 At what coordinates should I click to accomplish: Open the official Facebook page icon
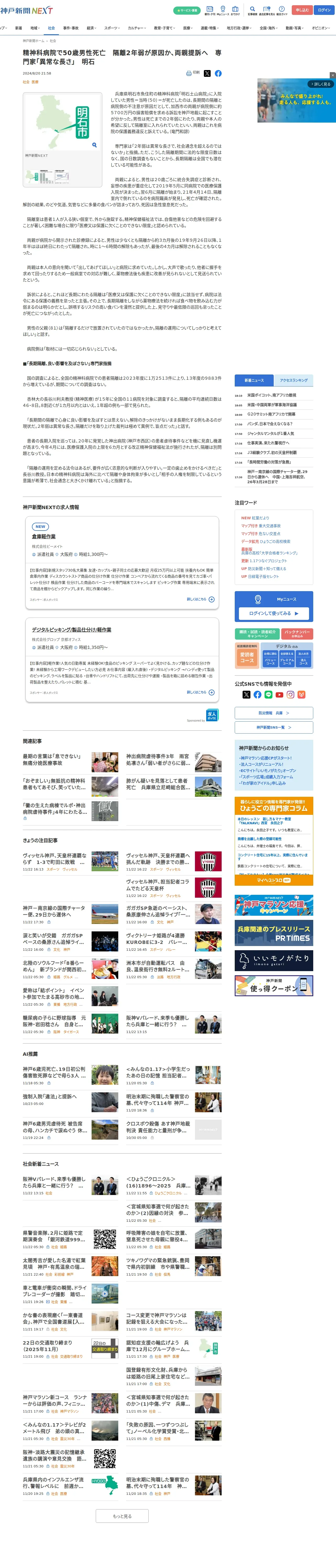coord(257,695)
